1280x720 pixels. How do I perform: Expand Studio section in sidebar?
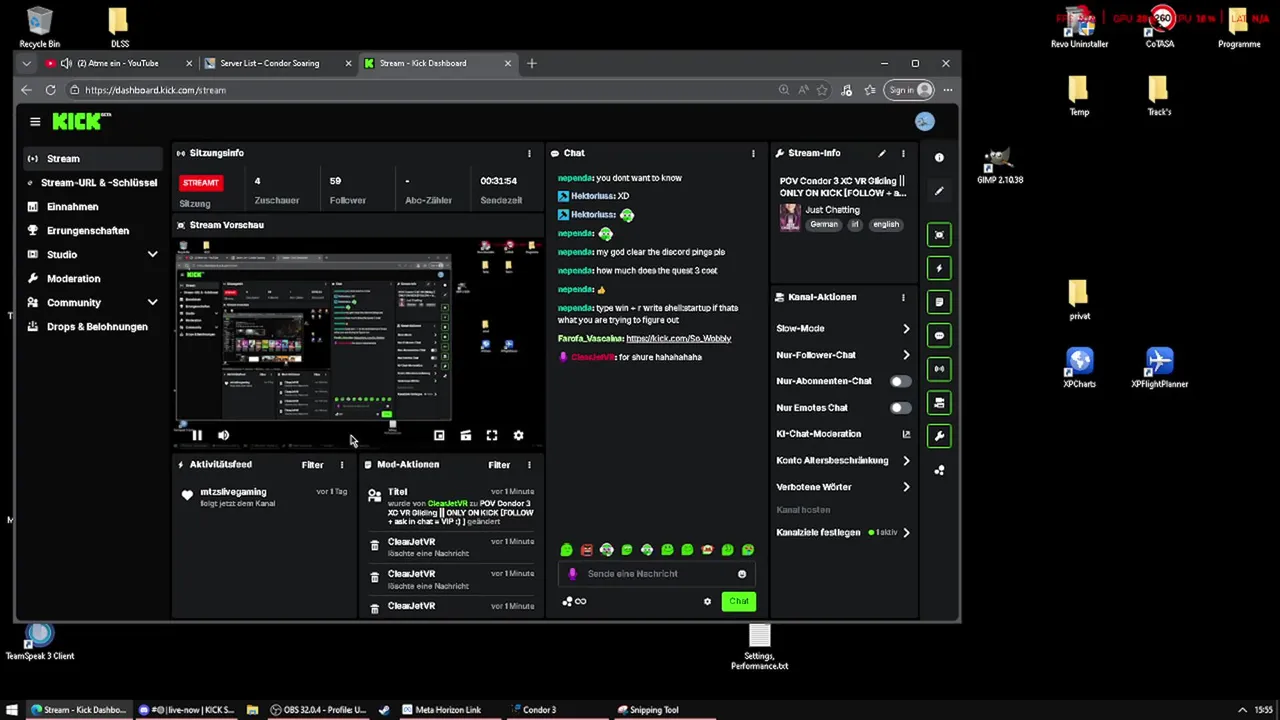(x=152, y=255)
